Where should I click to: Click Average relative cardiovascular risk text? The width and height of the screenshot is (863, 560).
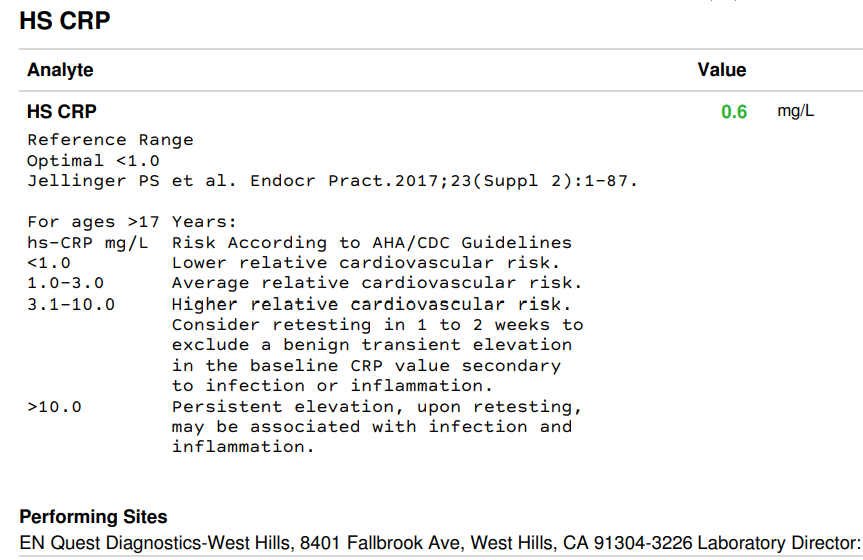377,283
